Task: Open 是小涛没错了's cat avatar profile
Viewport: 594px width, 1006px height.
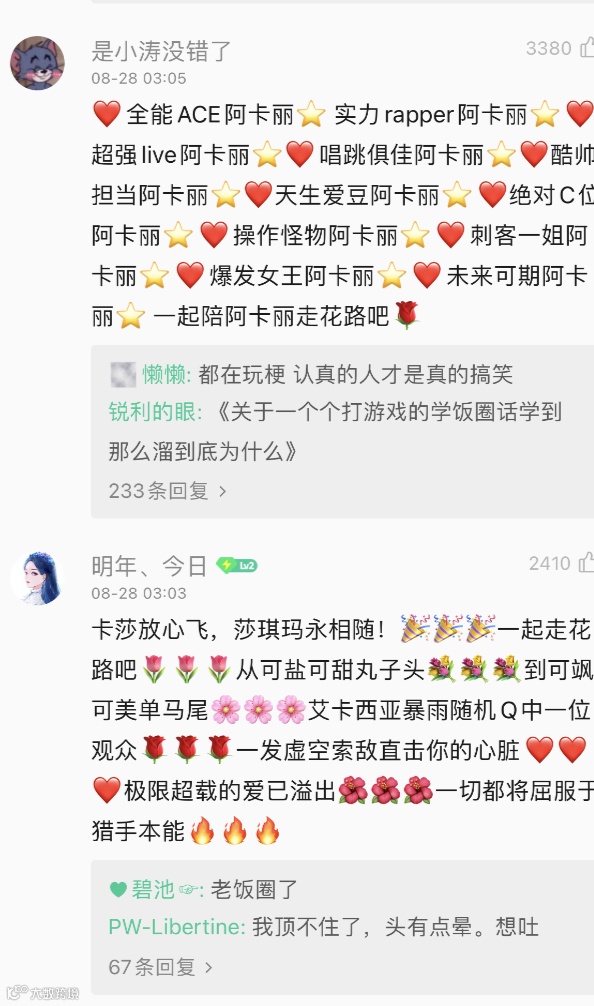Action: click(37, 63)
